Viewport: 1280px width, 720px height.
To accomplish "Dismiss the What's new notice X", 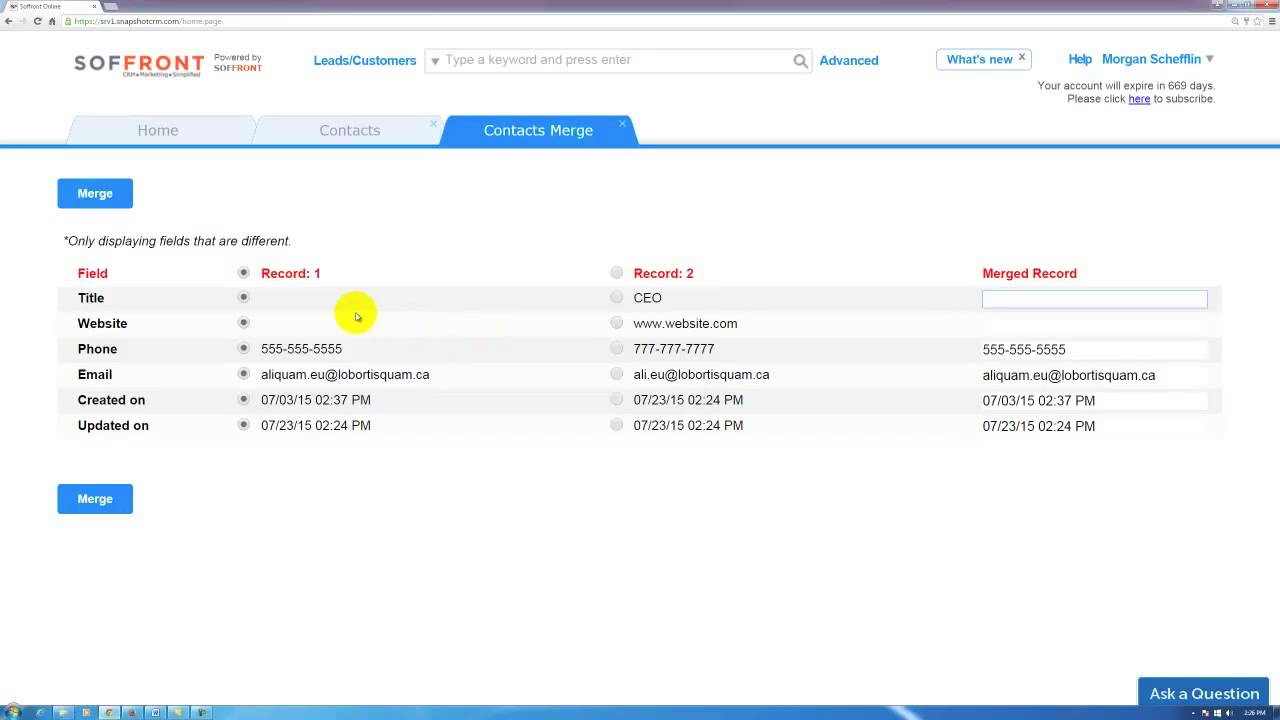I will click(x=1021, y=58).
